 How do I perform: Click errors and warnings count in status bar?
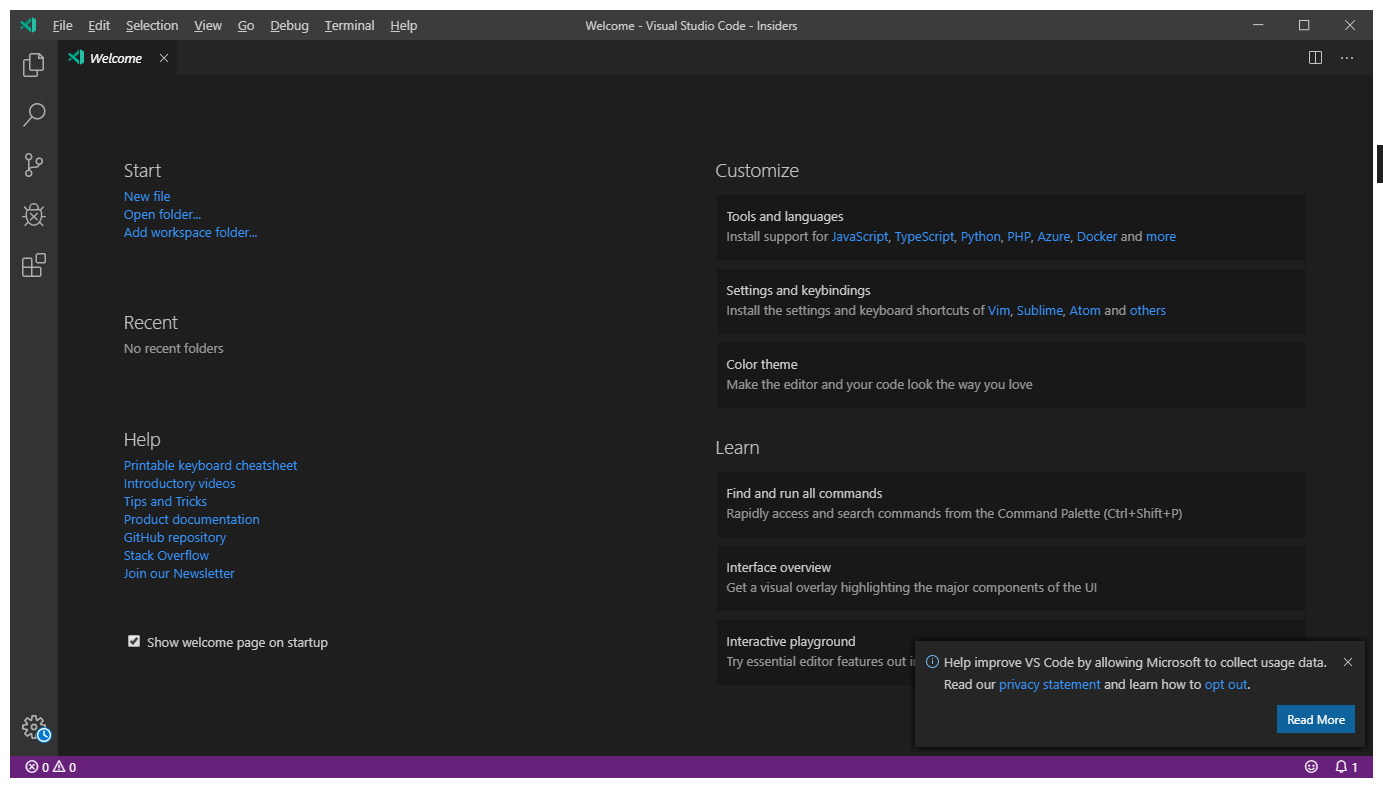51,767
